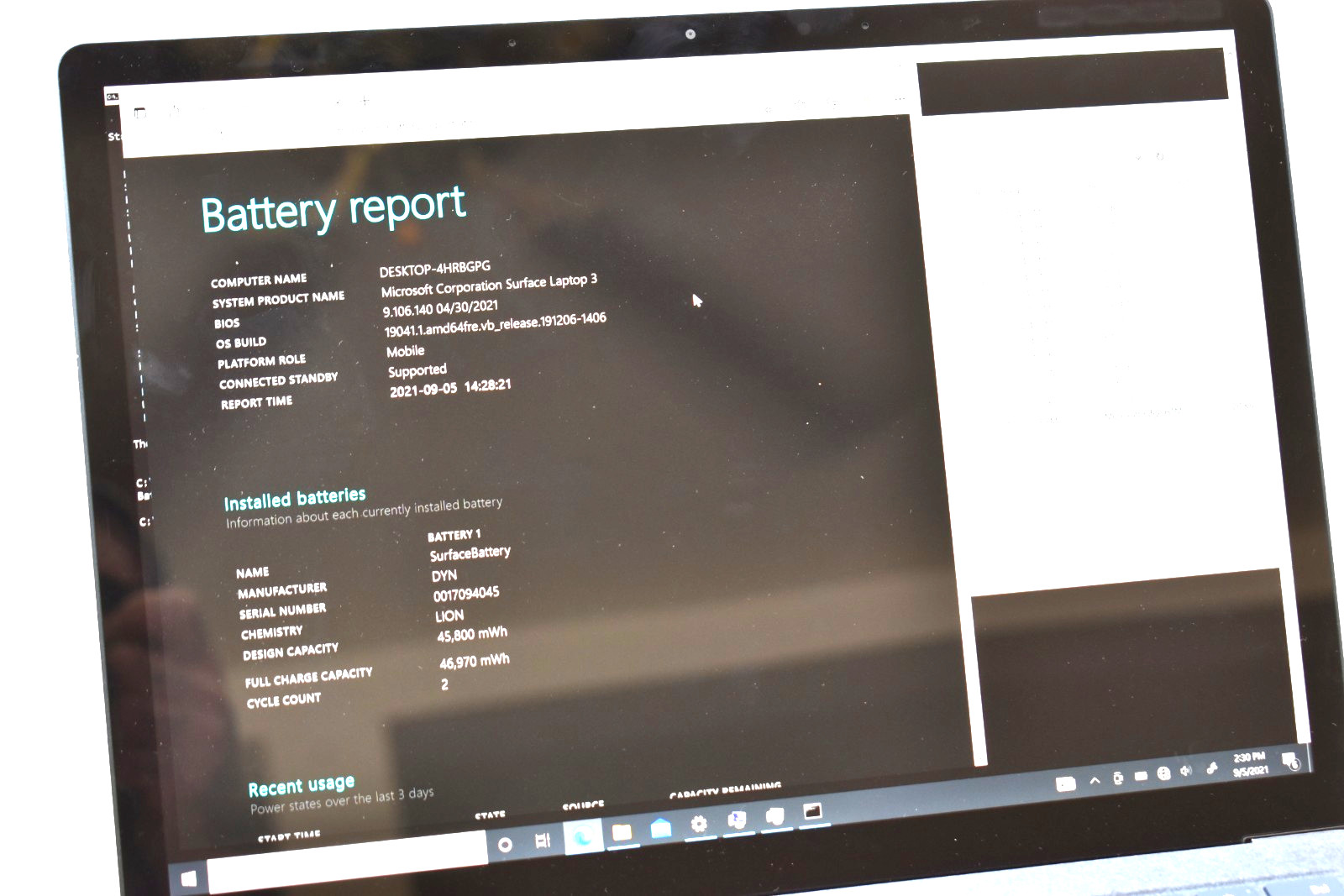Click the platform role value Mobile

(x=405, y=351)
